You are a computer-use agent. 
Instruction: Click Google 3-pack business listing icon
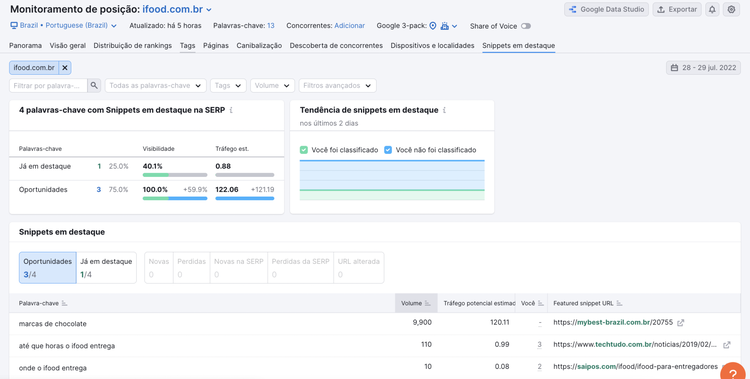[x=445, y=26]
